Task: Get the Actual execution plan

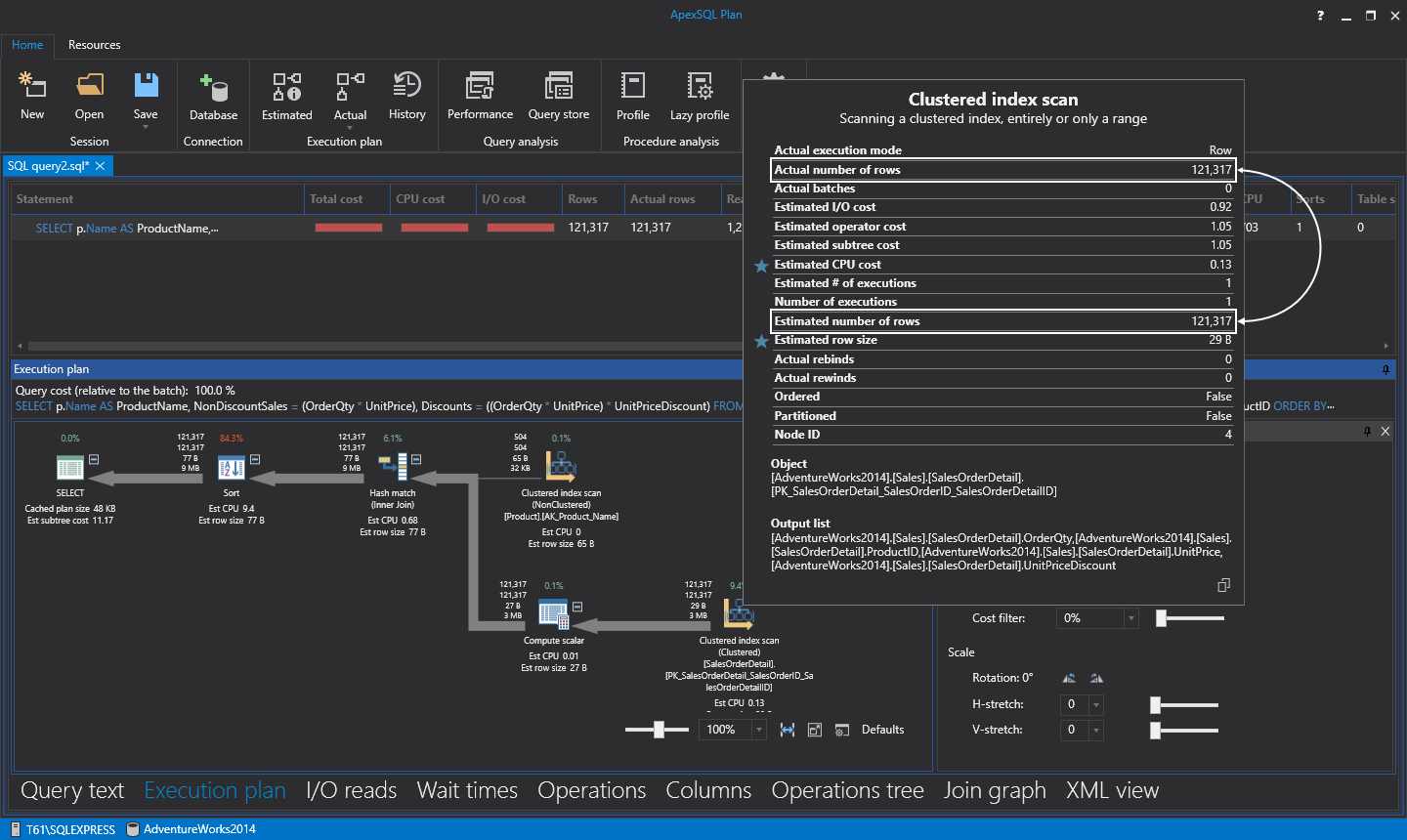Action: coord(350,86)
